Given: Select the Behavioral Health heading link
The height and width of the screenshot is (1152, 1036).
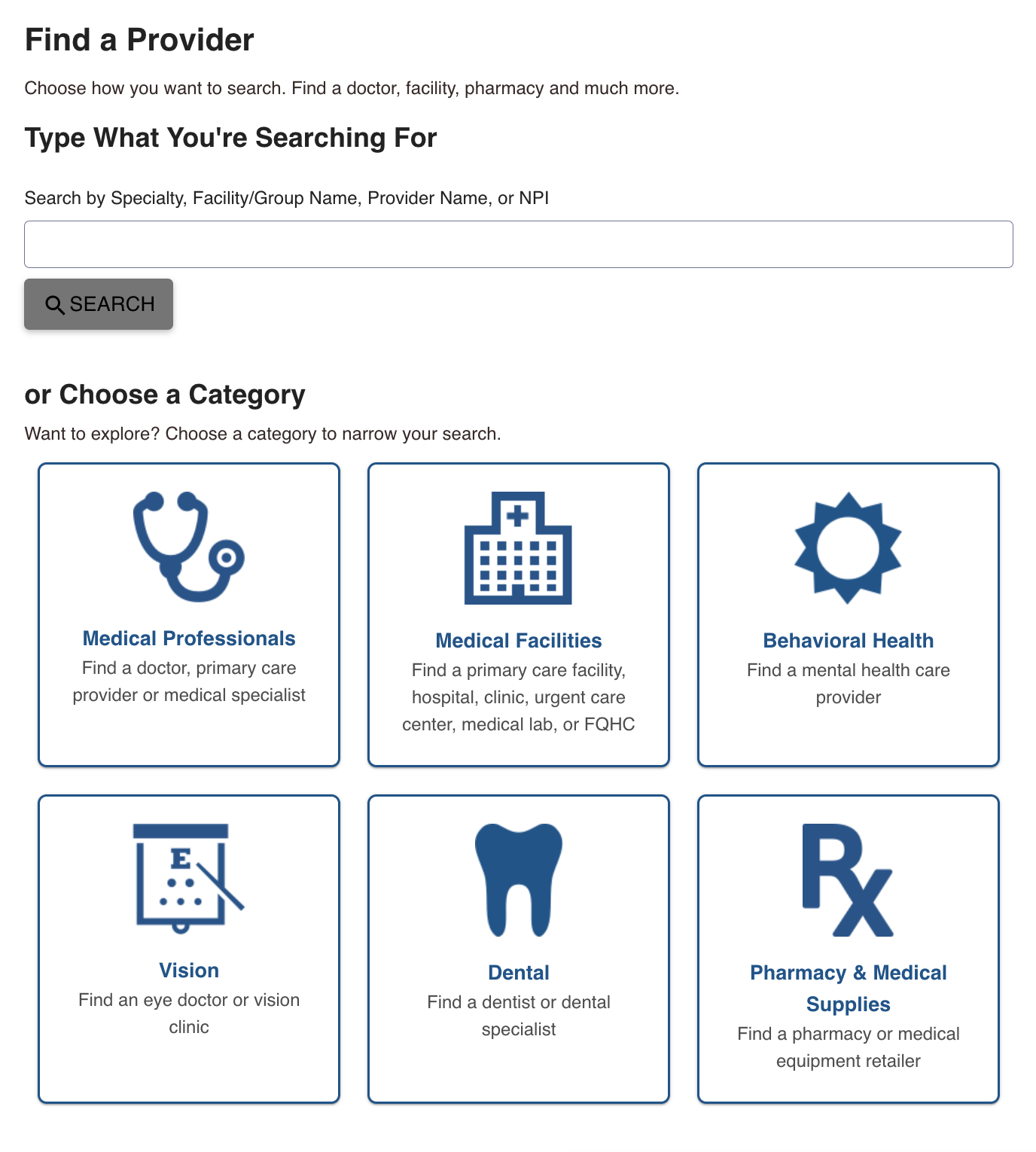Looking at the screenshot, I should (849, 641).
